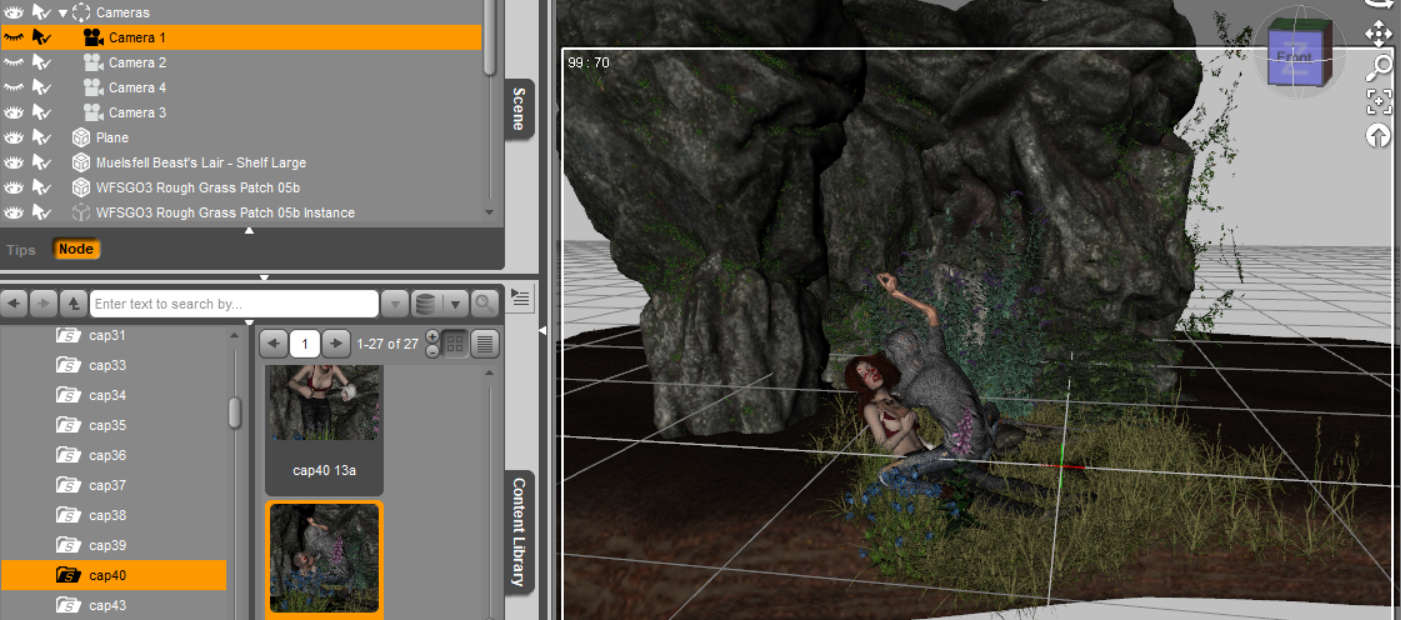
Task: Toggle selectability of Camera 4
Action: 41,88
